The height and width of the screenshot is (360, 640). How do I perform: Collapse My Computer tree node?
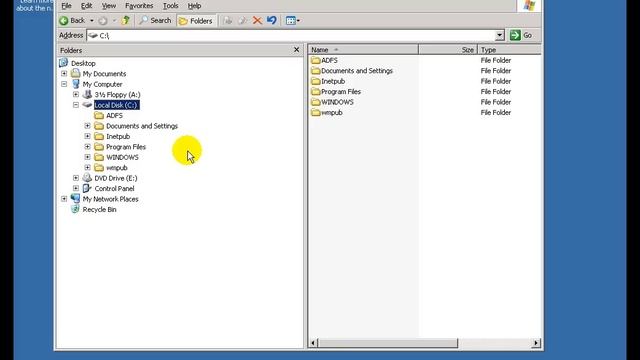(64, 84)
